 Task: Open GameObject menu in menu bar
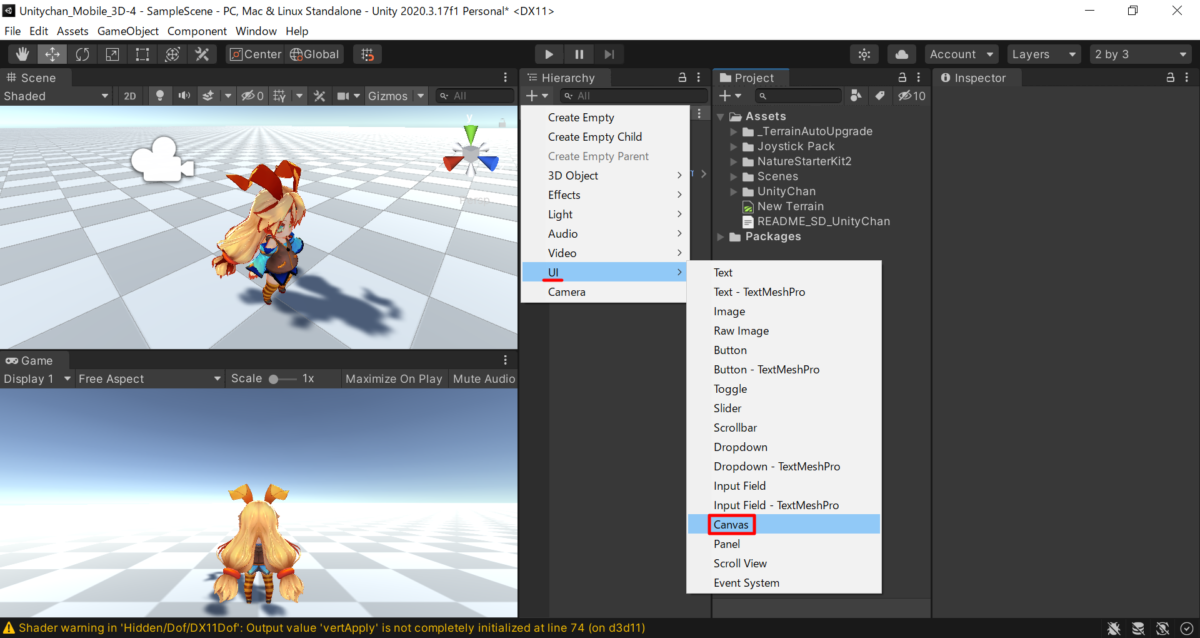coord(129,31)
